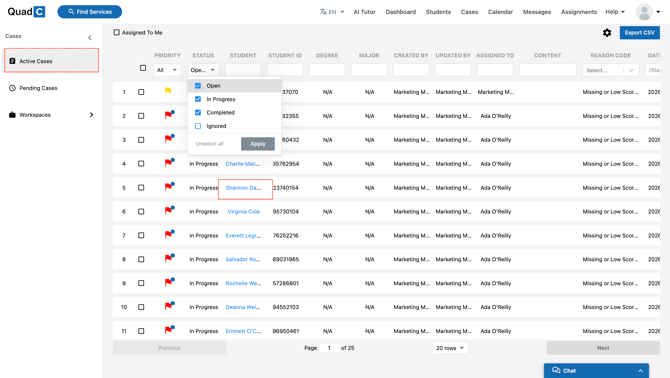Click red priority flag in row 5
670x378 pixels.
pyautogui.click(x=169, y=187)
